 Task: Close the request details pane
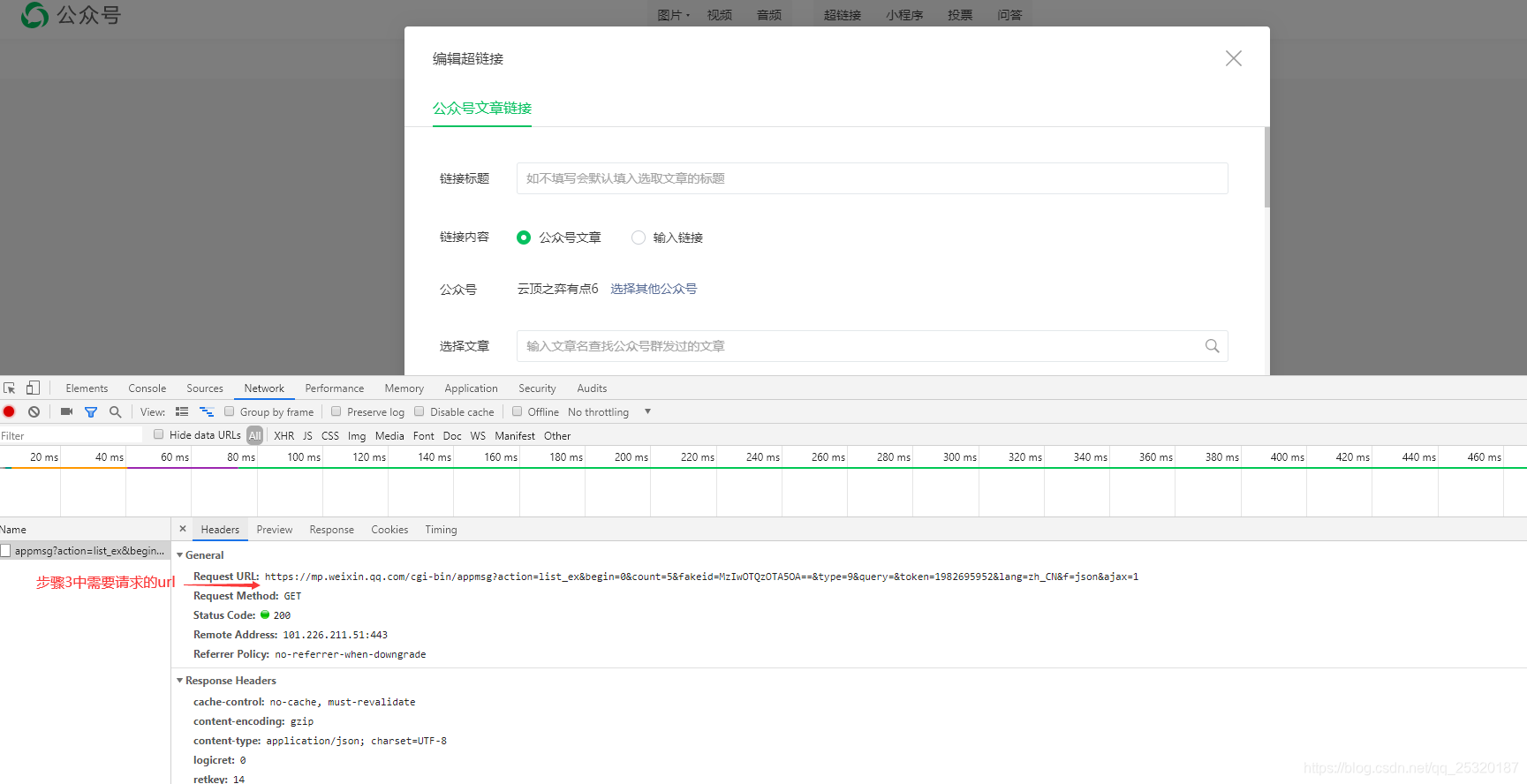click(183, 529)
